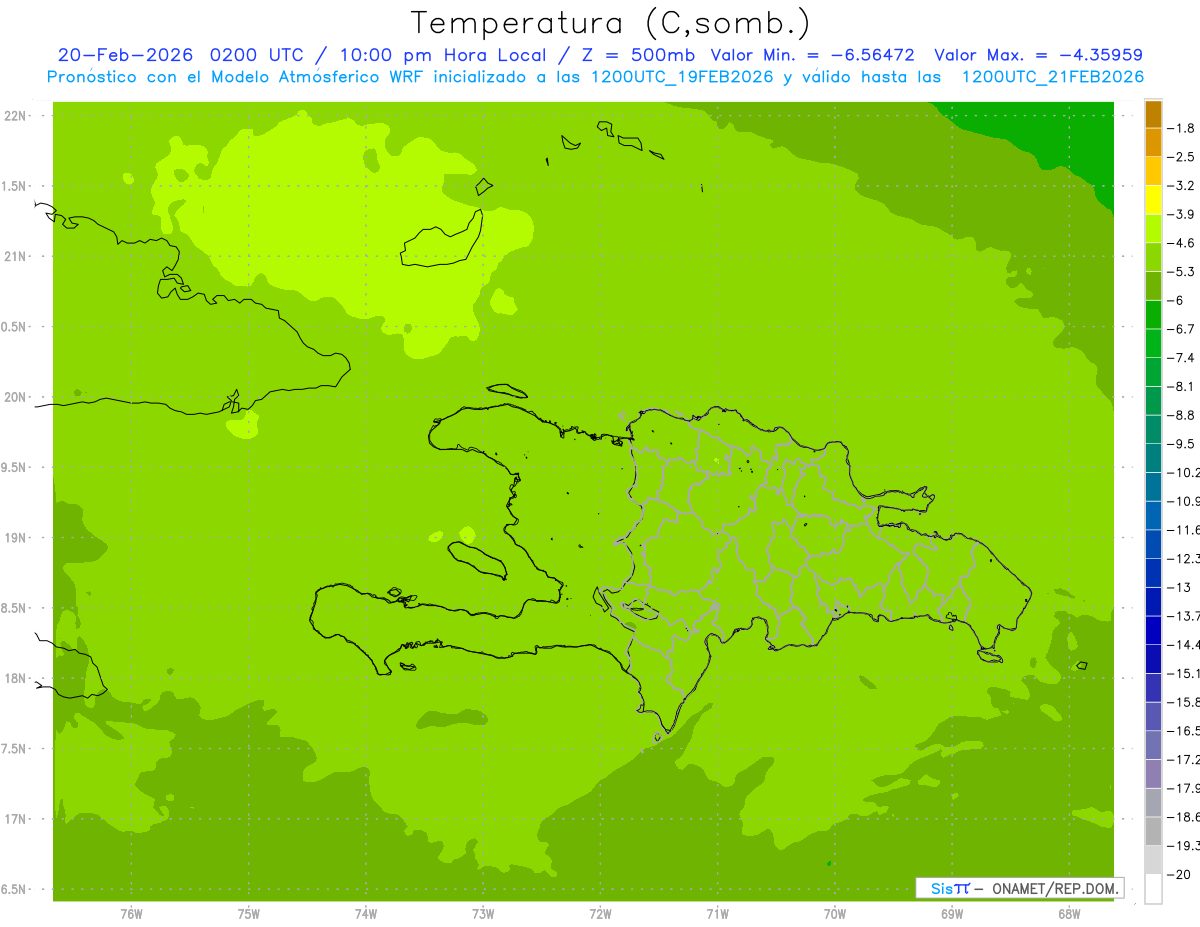Screen dimensions: 1200x927
Task: Click the "70W" longitude label
Action: click(x=835, y=914)
